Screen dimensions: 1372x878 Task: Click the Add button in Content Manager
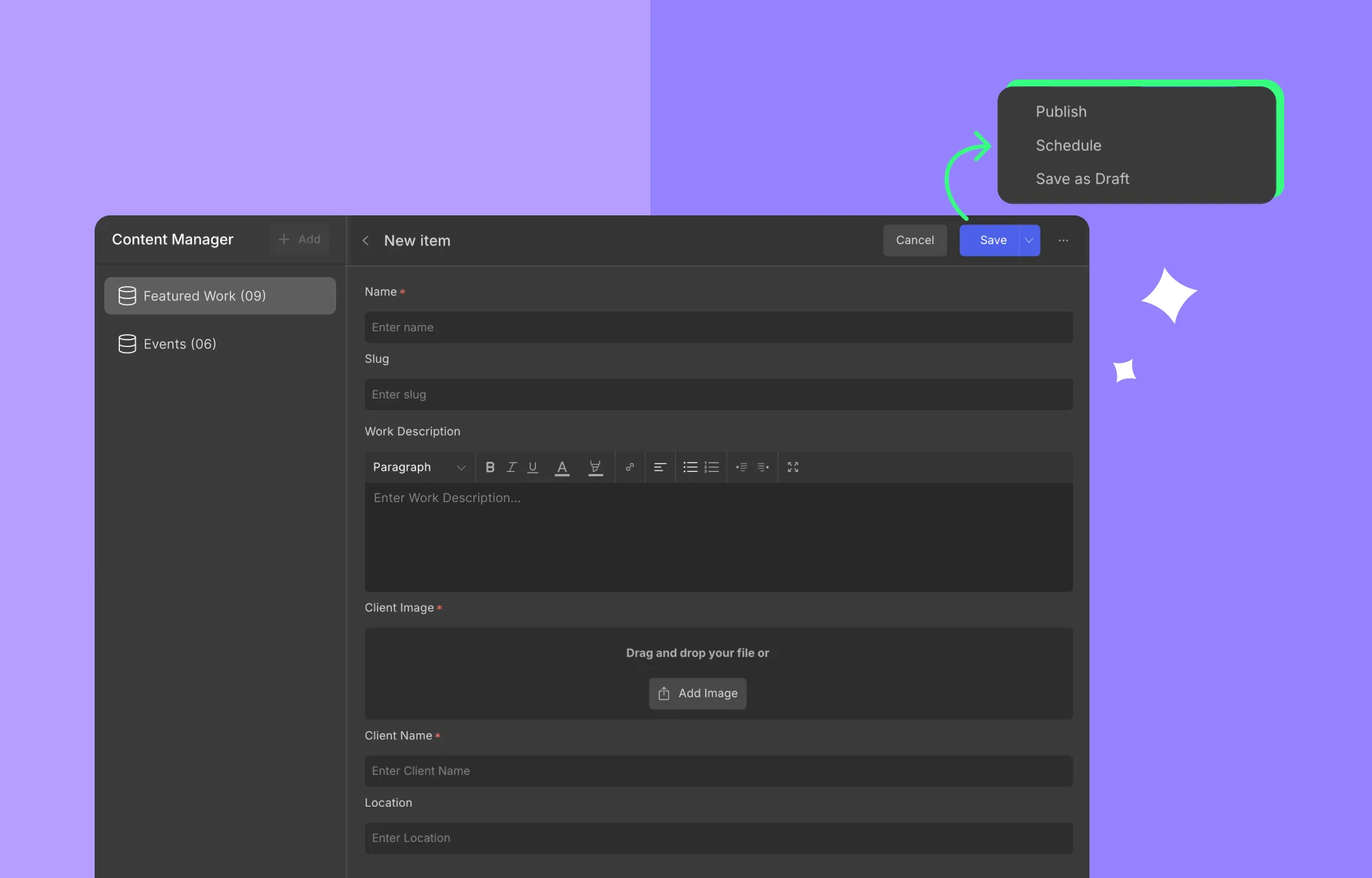coord(299,239)
